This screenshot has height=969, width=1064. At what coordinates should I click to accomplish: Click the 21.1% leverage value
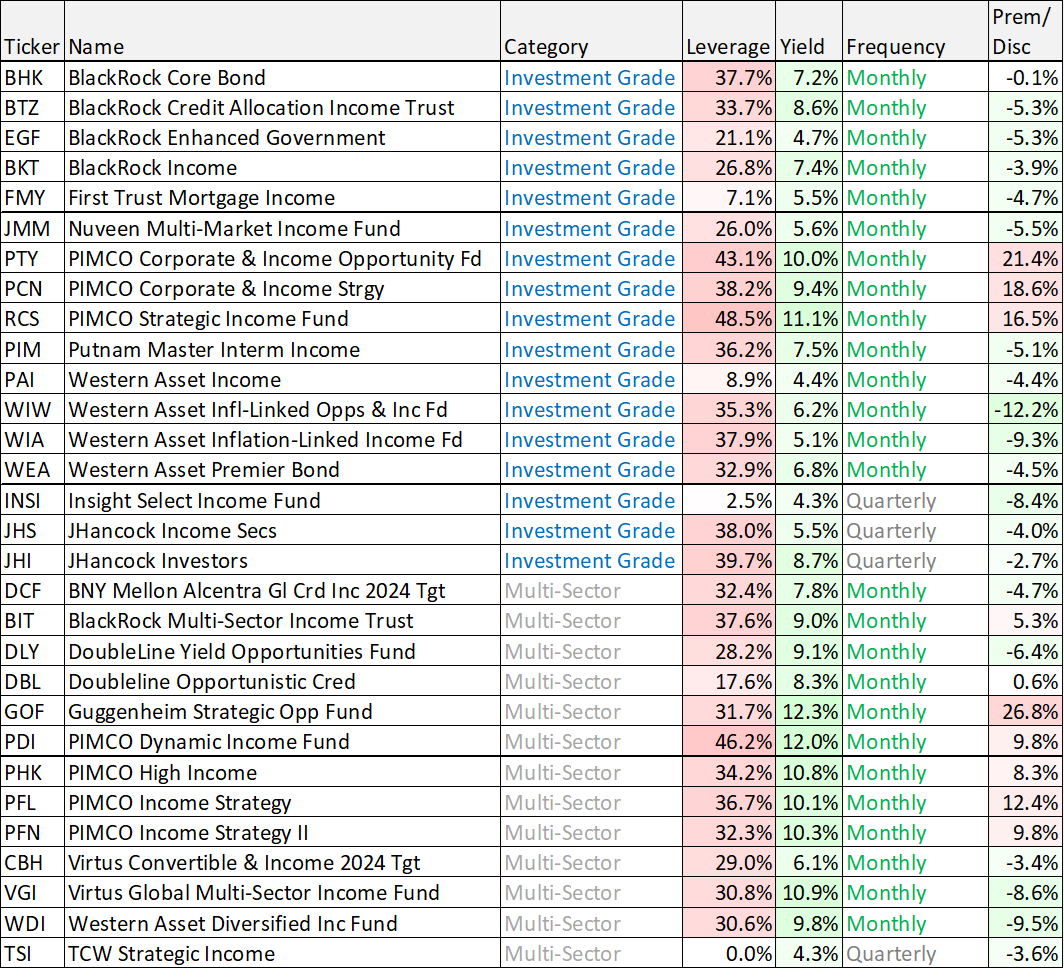pos(729,138)
